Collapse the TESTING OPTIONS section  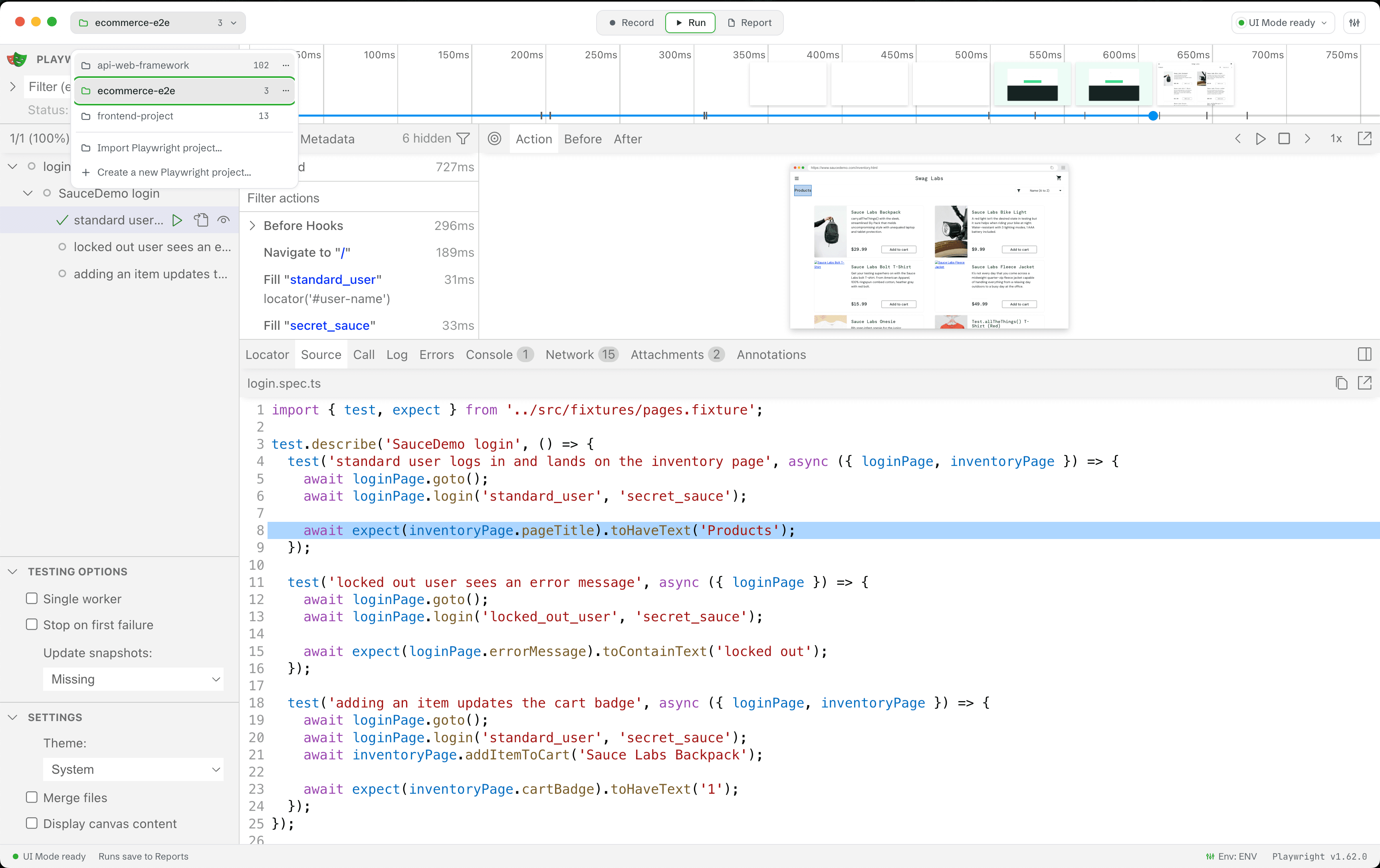pyautogui.click(x=13, y=571)
